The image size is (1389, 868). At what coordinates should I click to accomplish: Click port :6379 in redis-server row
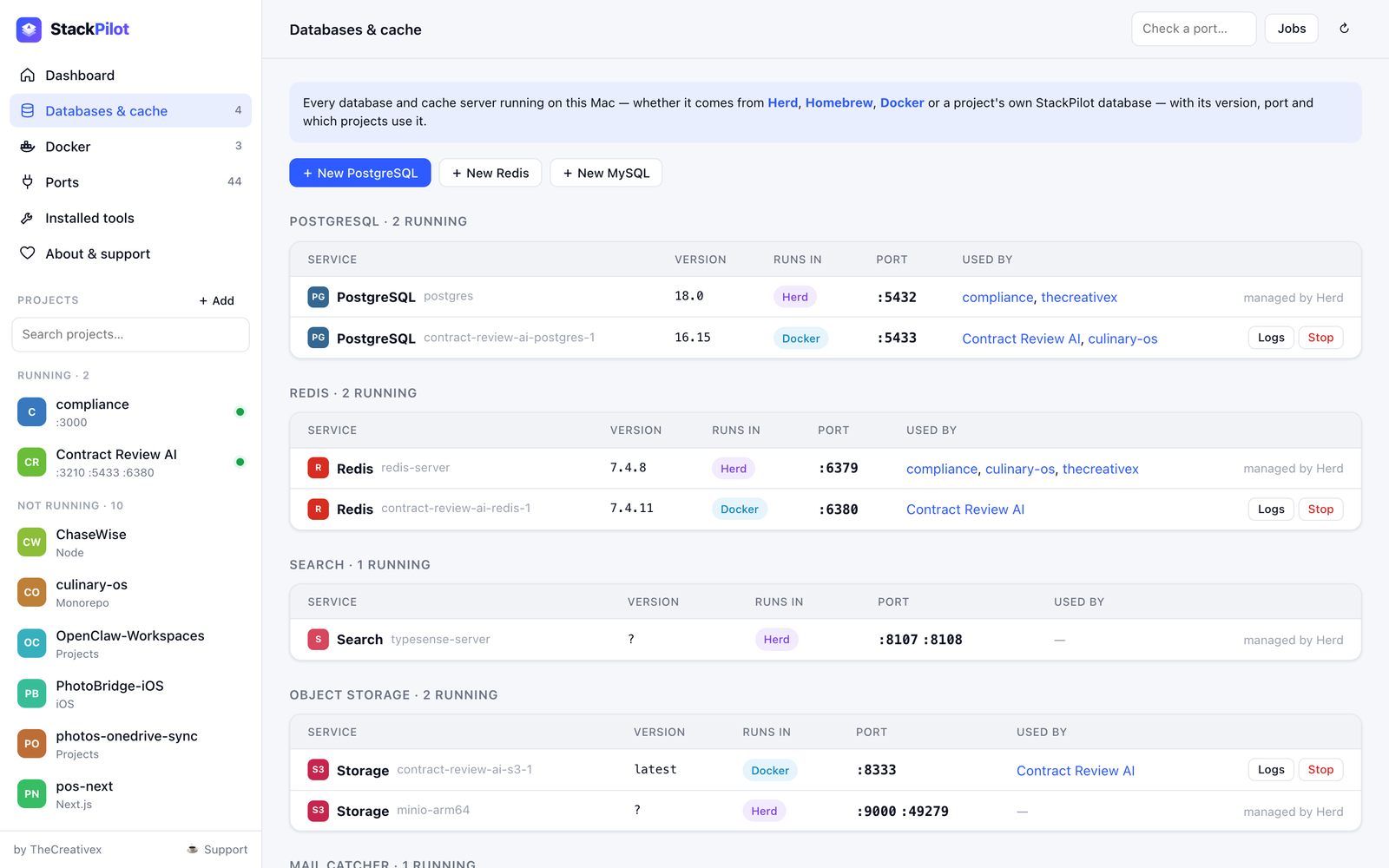pyautogui.click(x=839, y=469)
